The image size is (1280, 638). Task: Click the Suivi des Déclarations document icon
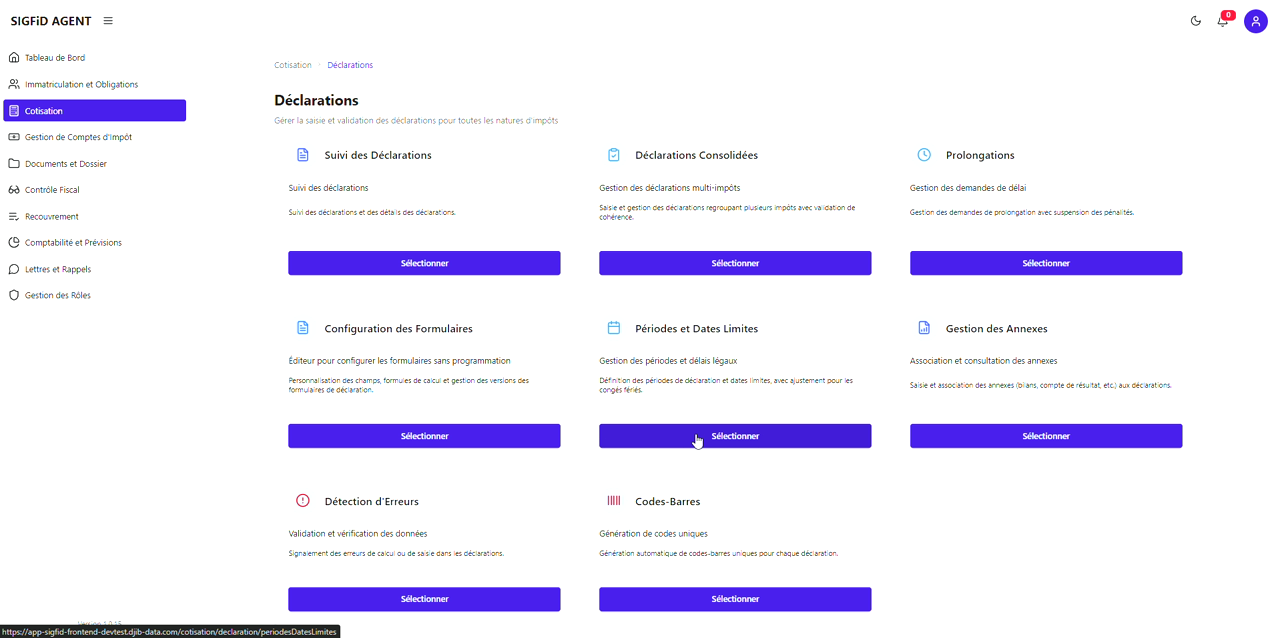pyautogui.click(x=303, y=155)
